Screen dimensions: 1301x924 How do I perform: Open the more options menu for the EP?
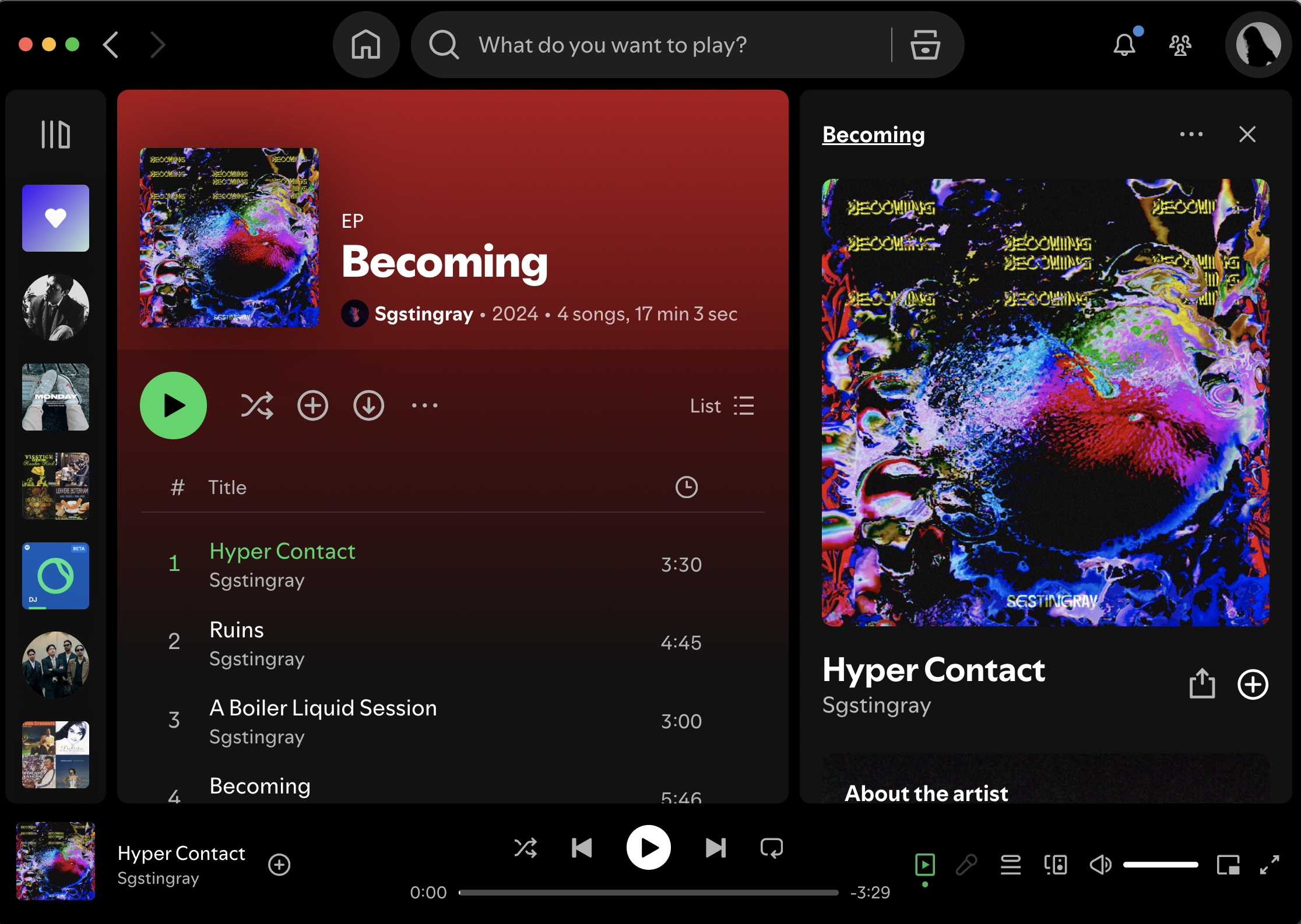(x=424, y=405)
